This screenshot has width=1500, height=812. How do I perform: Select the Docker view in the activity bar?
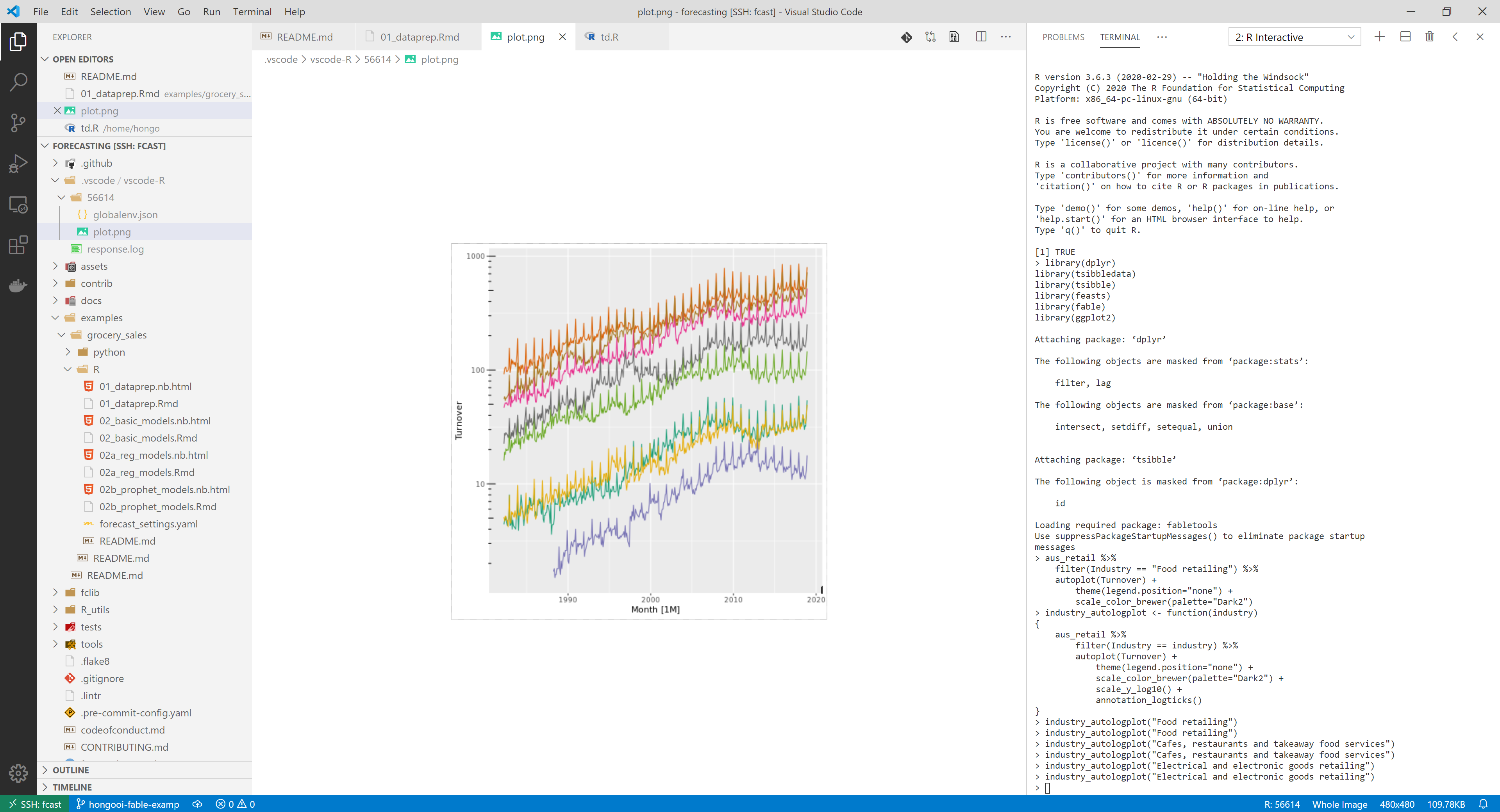pyautogui.click(x=19, y=285)
